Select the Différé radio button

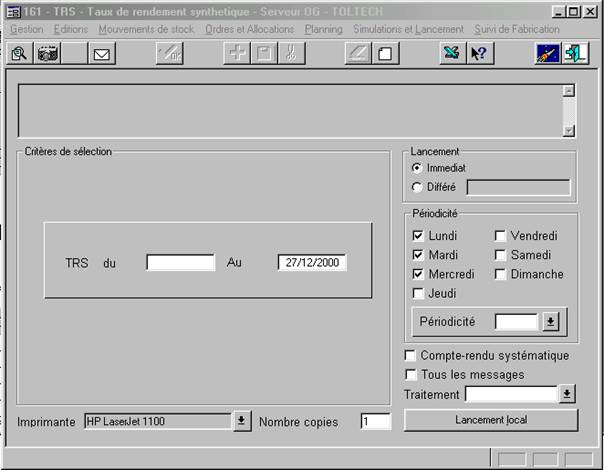pyautogui.click(x=417, y=187)
